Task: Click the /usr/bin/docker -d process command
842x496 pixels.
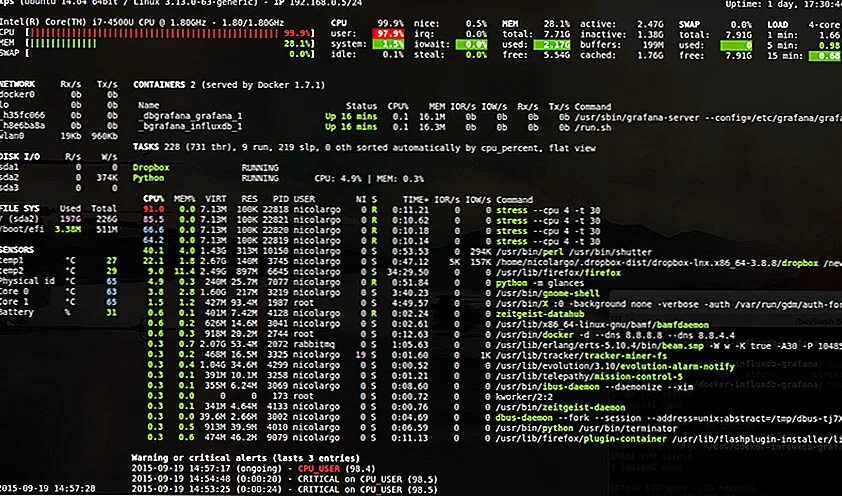Action: (615, 334)
